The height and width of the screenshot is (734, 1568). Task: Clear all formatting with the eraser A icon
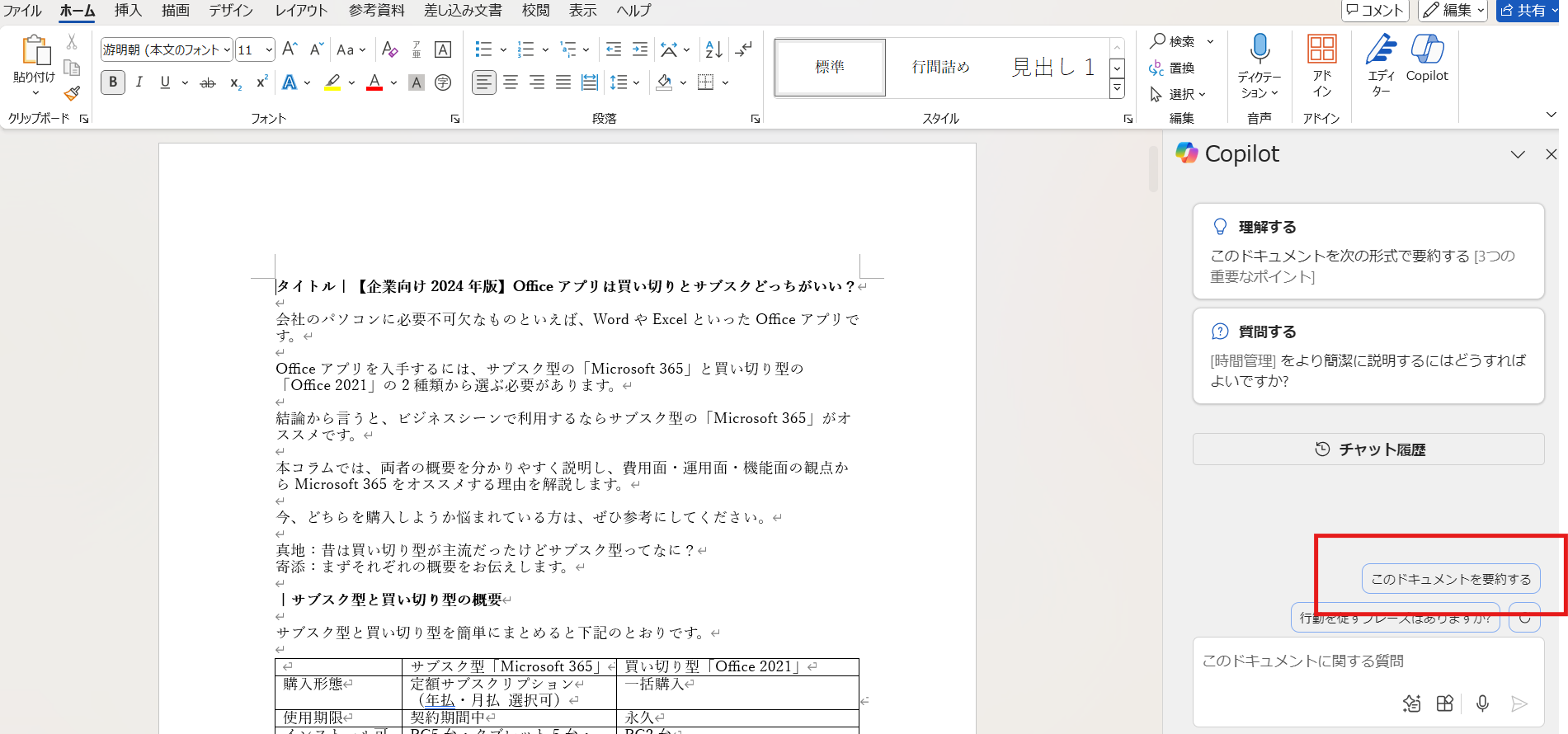[x=389, y=49]
